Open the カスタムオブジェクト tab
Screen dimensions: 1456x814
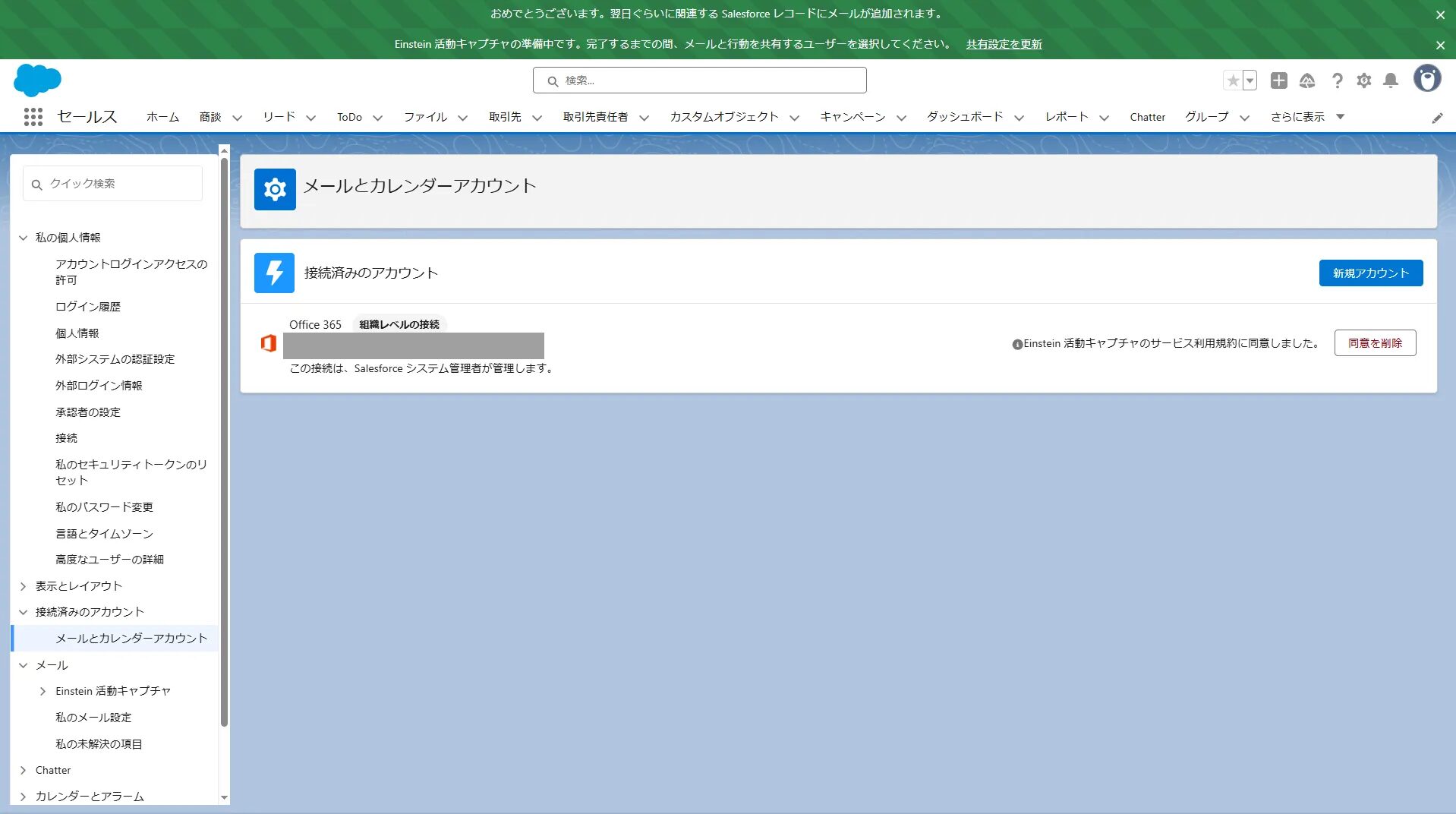click(x=723, y=117)
